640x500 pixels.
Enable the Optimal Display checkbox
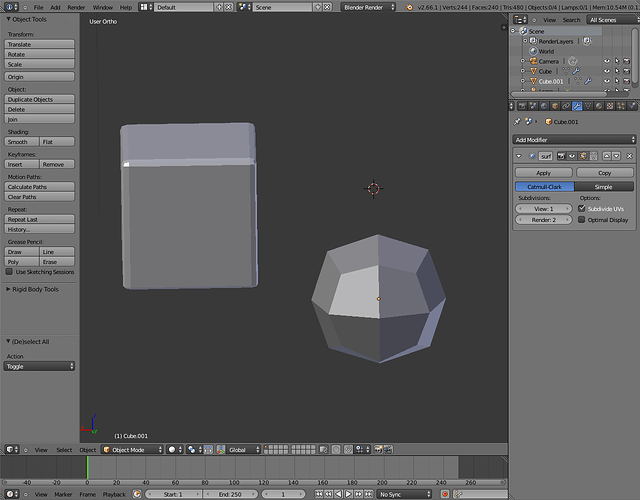pyautogui.click(x=582, y=220)
